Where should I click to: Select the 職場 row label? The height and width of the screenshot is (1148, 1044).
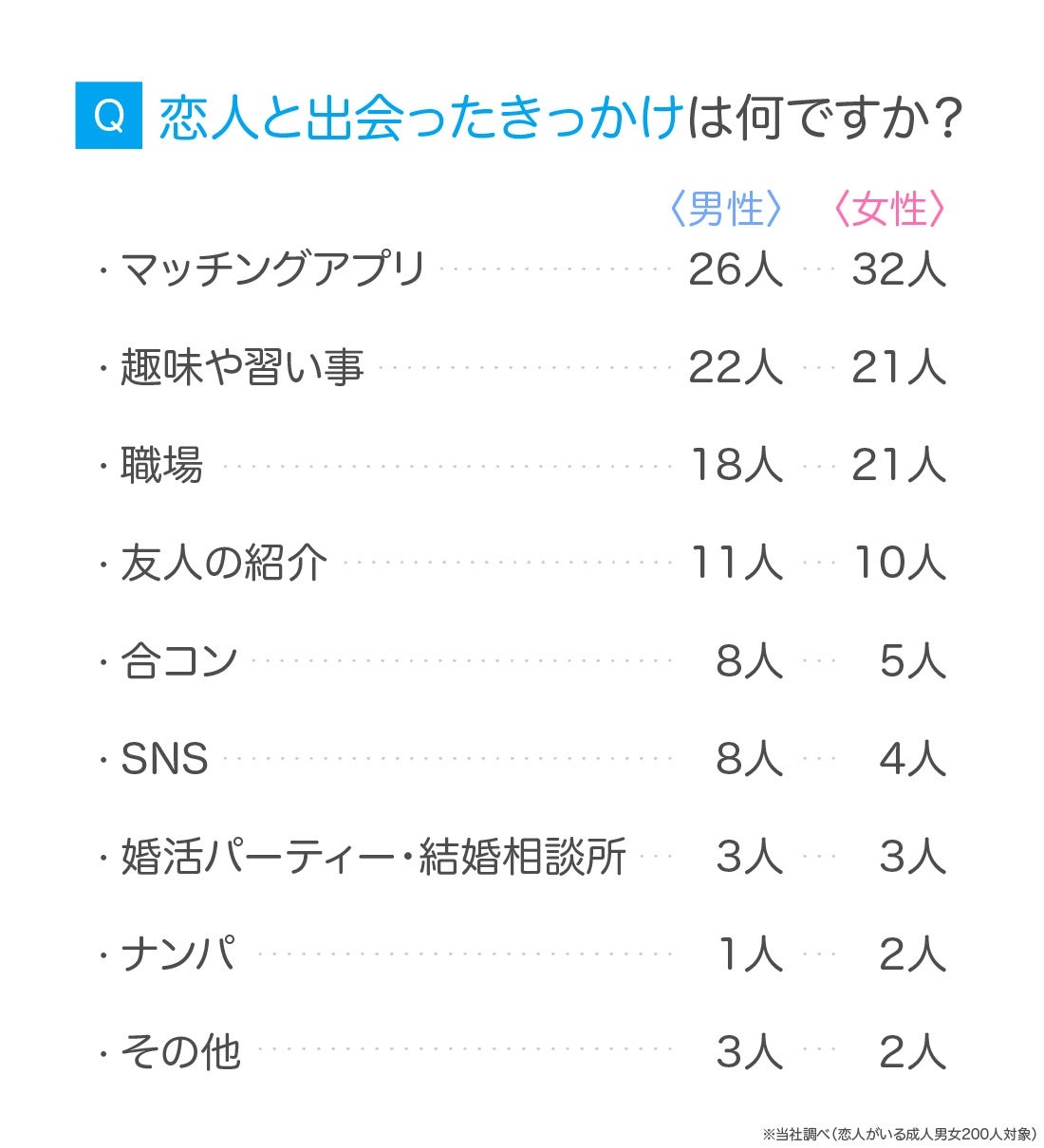pos(161,465)
